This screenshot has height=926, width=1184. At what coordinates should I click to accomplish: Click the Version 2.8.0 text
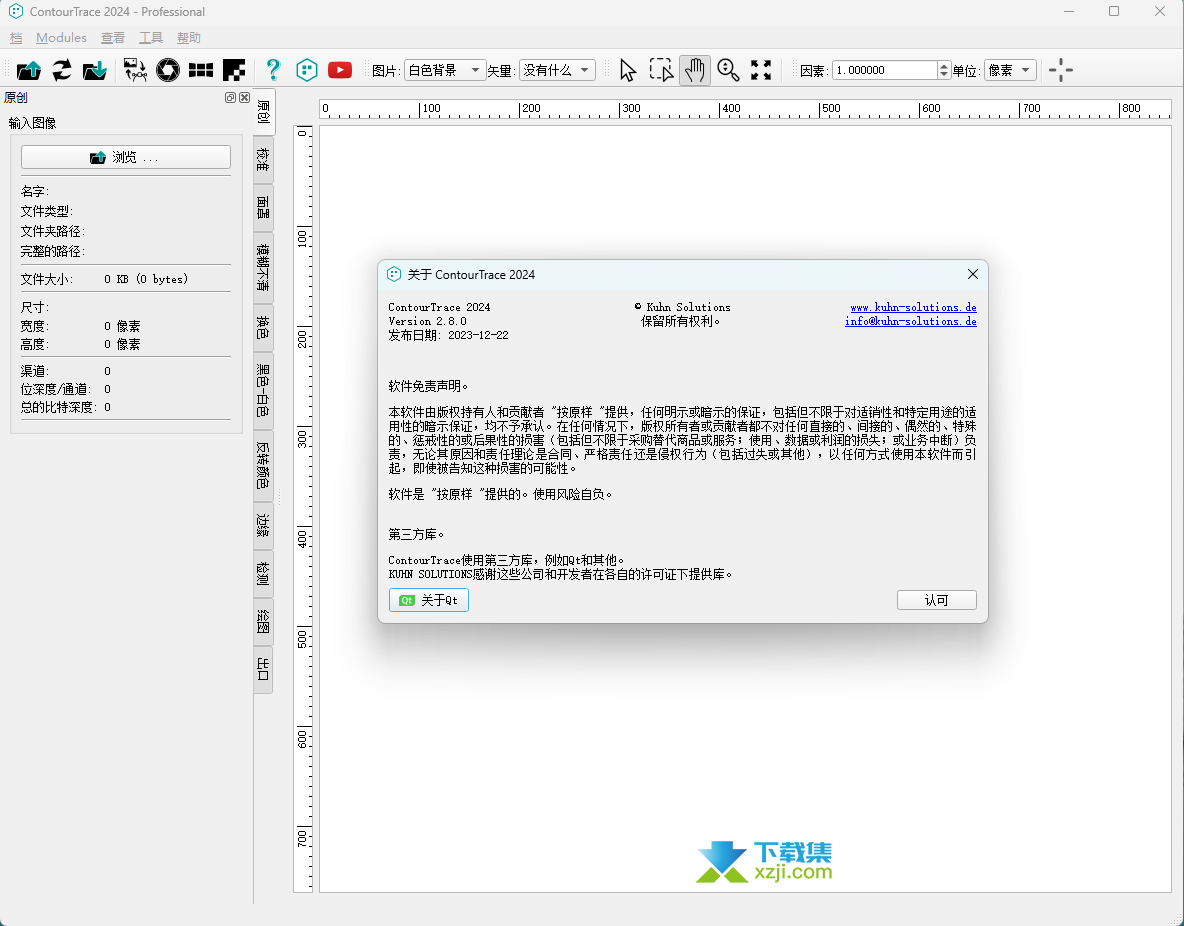427,321
